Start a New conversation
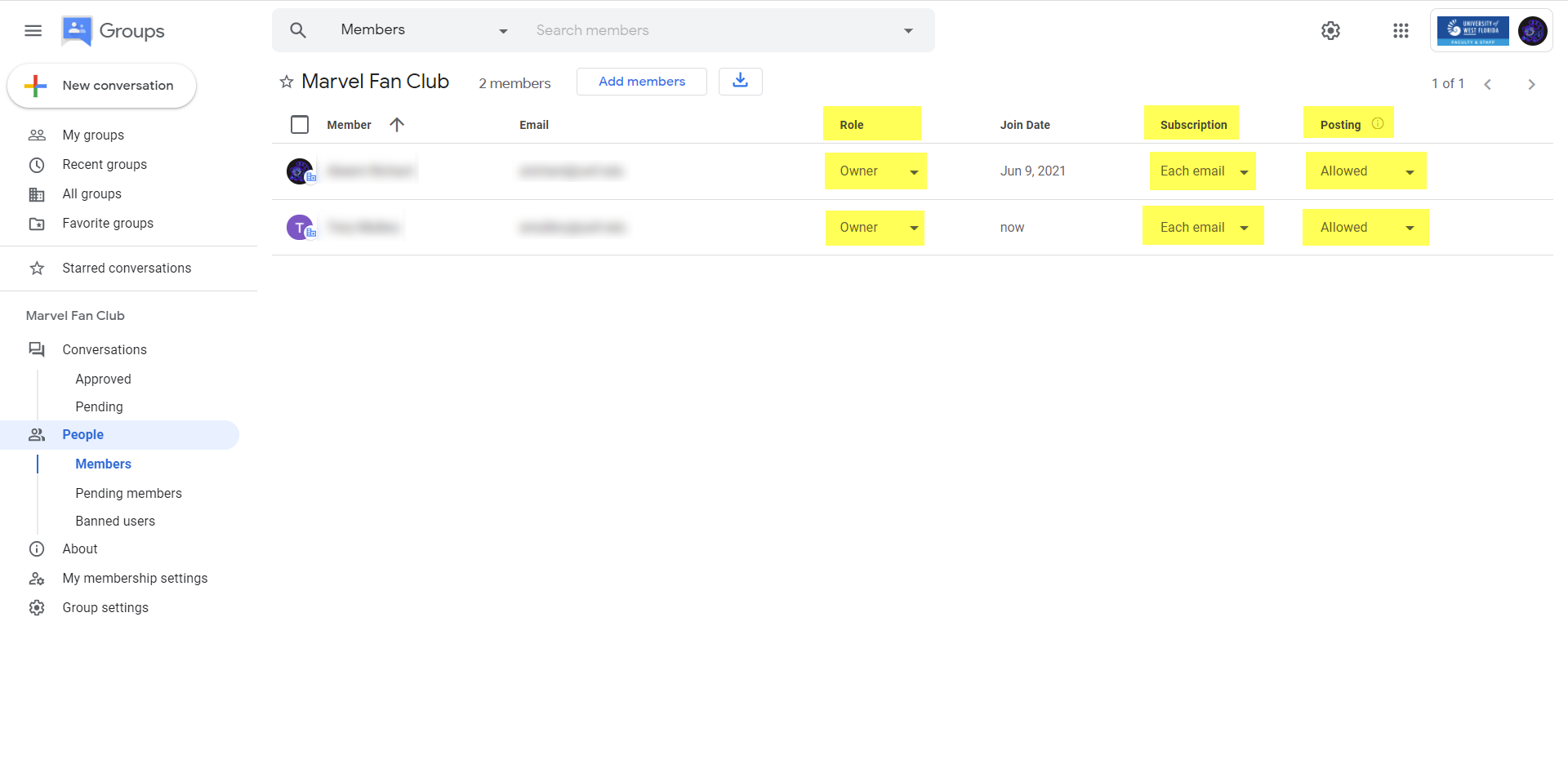This screenshot has width=1568, height=777. pos(102,86)
